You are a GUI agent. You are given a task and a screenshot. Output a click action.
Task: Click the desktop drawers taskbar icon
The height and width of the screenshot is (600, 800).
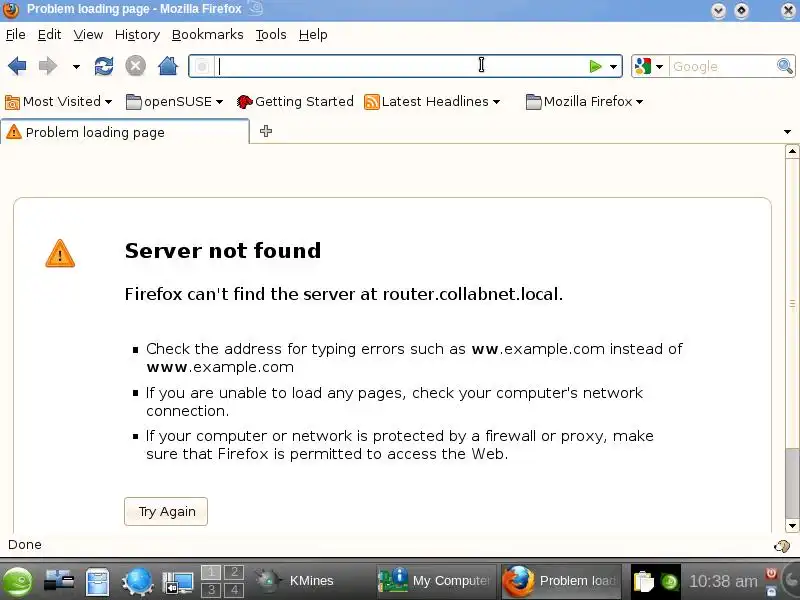pos(59,582)
